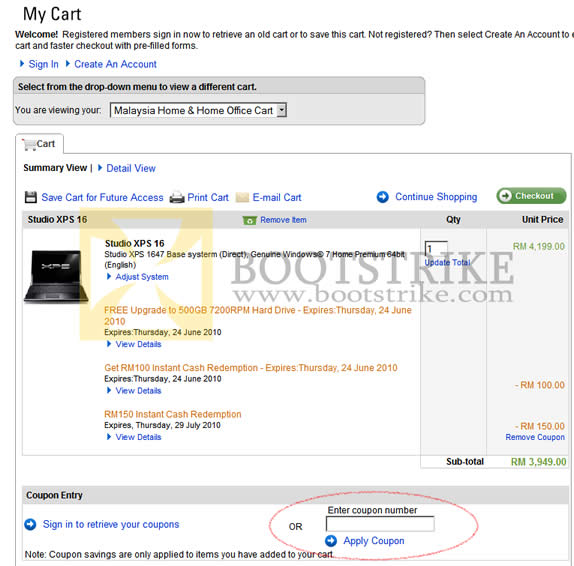The image size is (574, 566).
Task: Click the green Checkout button
Action: [x=531, y=196]
